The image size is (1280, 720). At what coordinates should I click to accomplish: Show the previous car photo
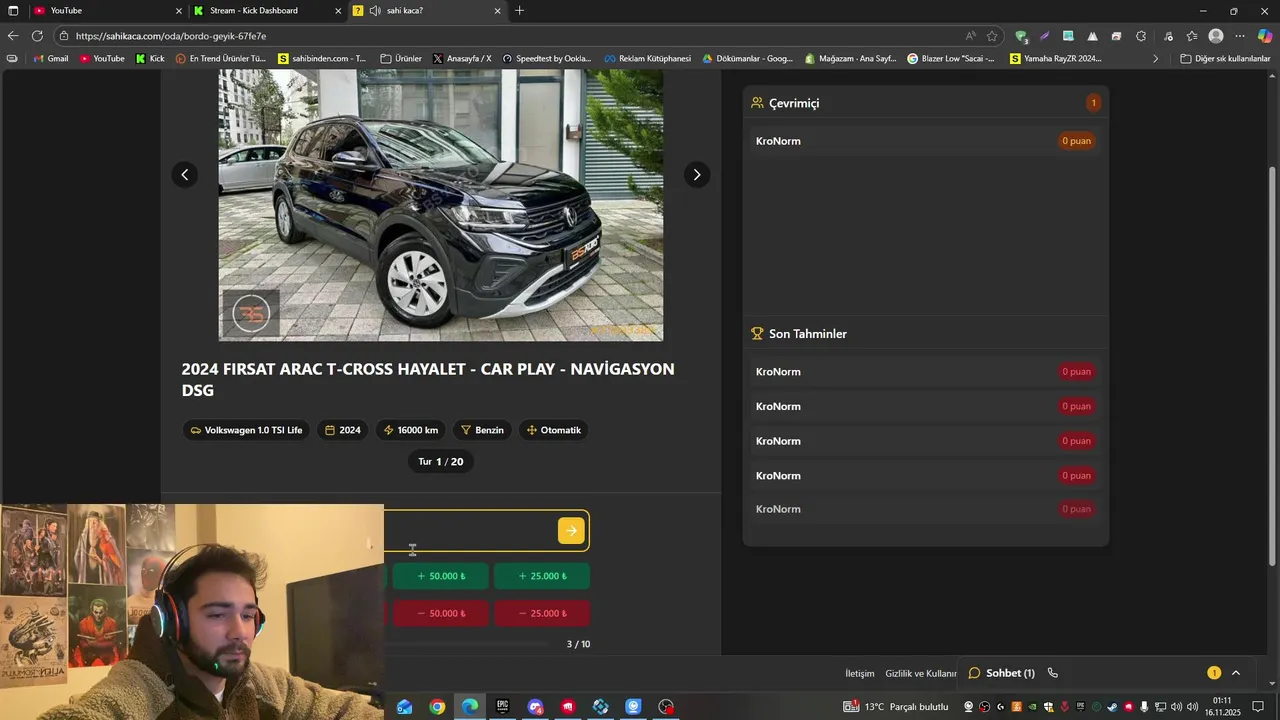184,175
